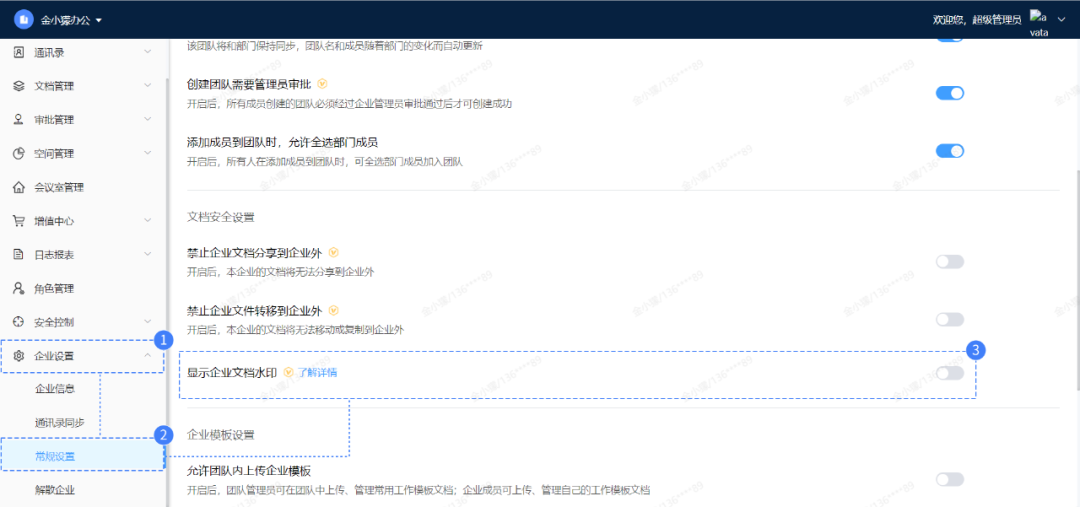Turn on 显示企业文档水印 switch

pyautogui.click(x=949, y=373)
